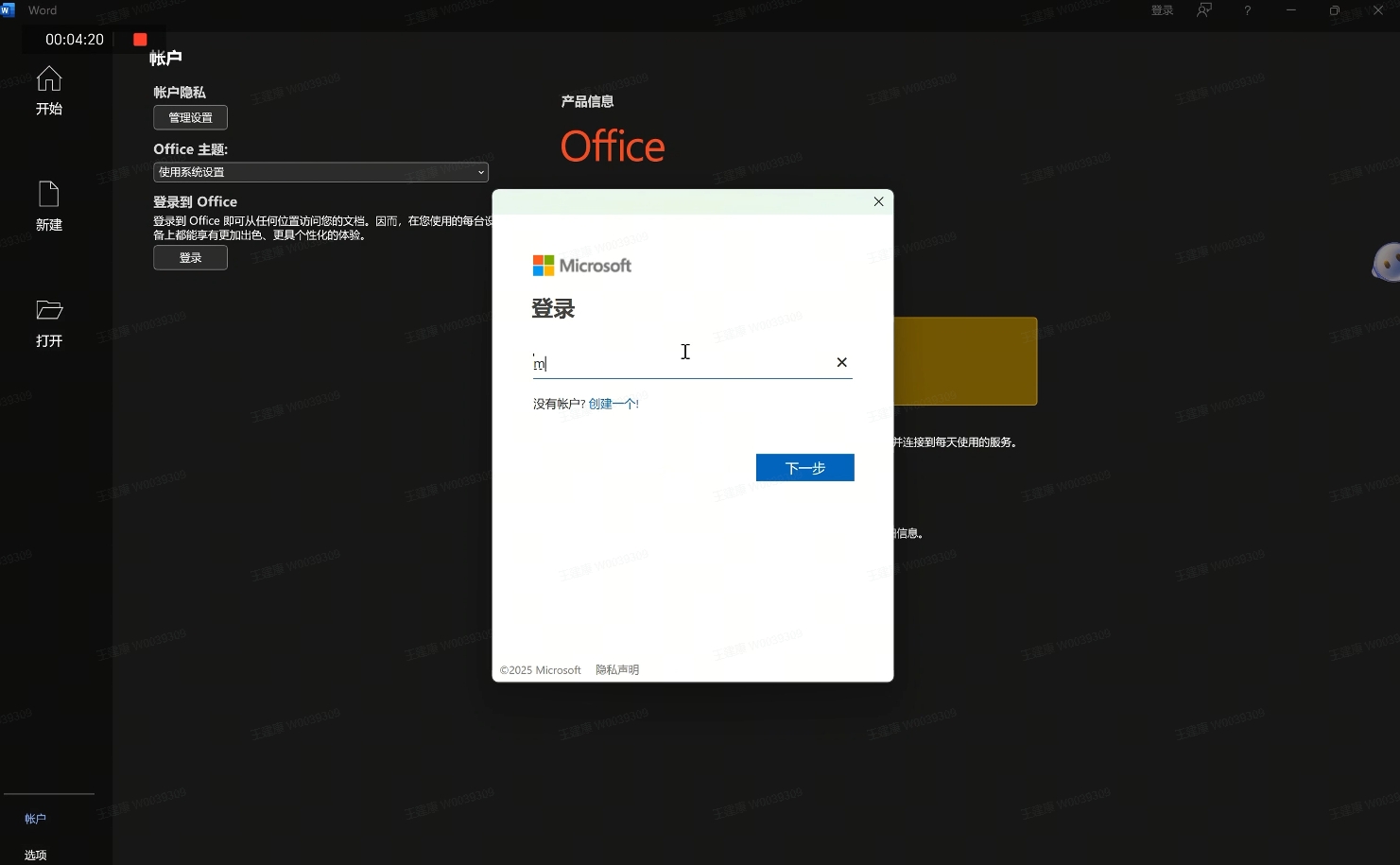Open the 隐私声明 link in dialog footer

tap(617, 670)
